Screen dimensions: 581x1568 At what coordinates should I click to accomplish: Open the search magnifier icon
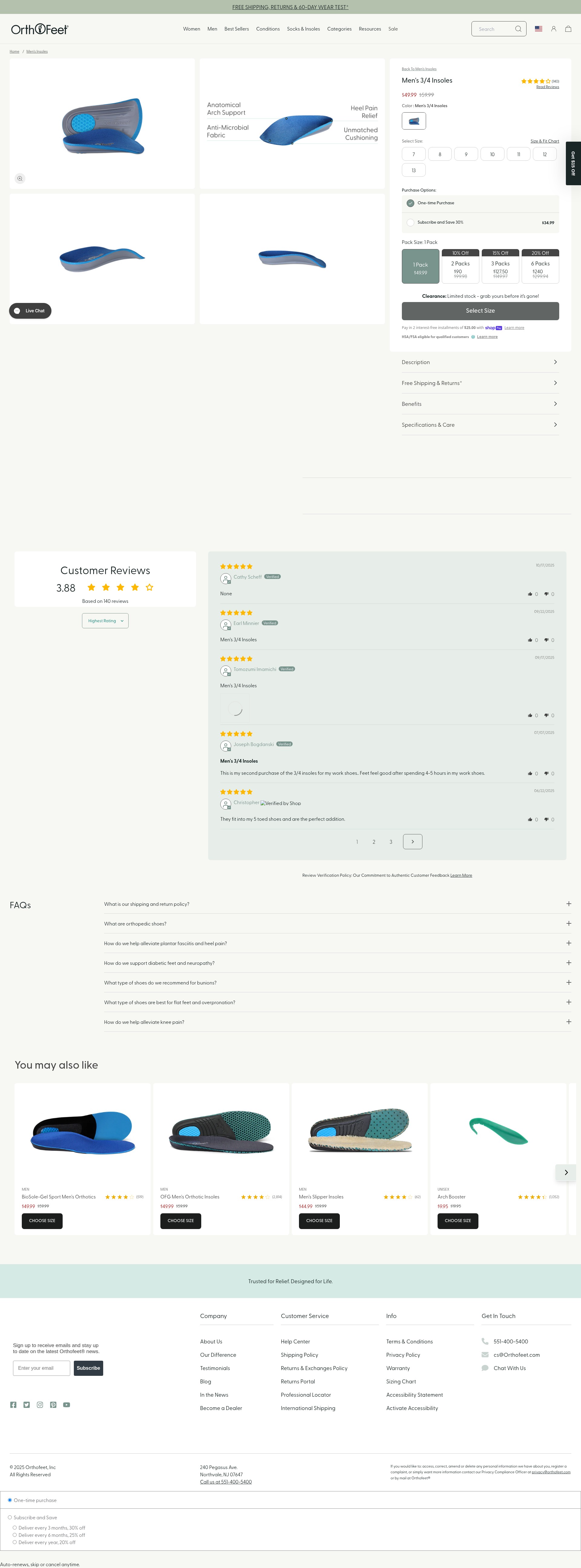518,29
